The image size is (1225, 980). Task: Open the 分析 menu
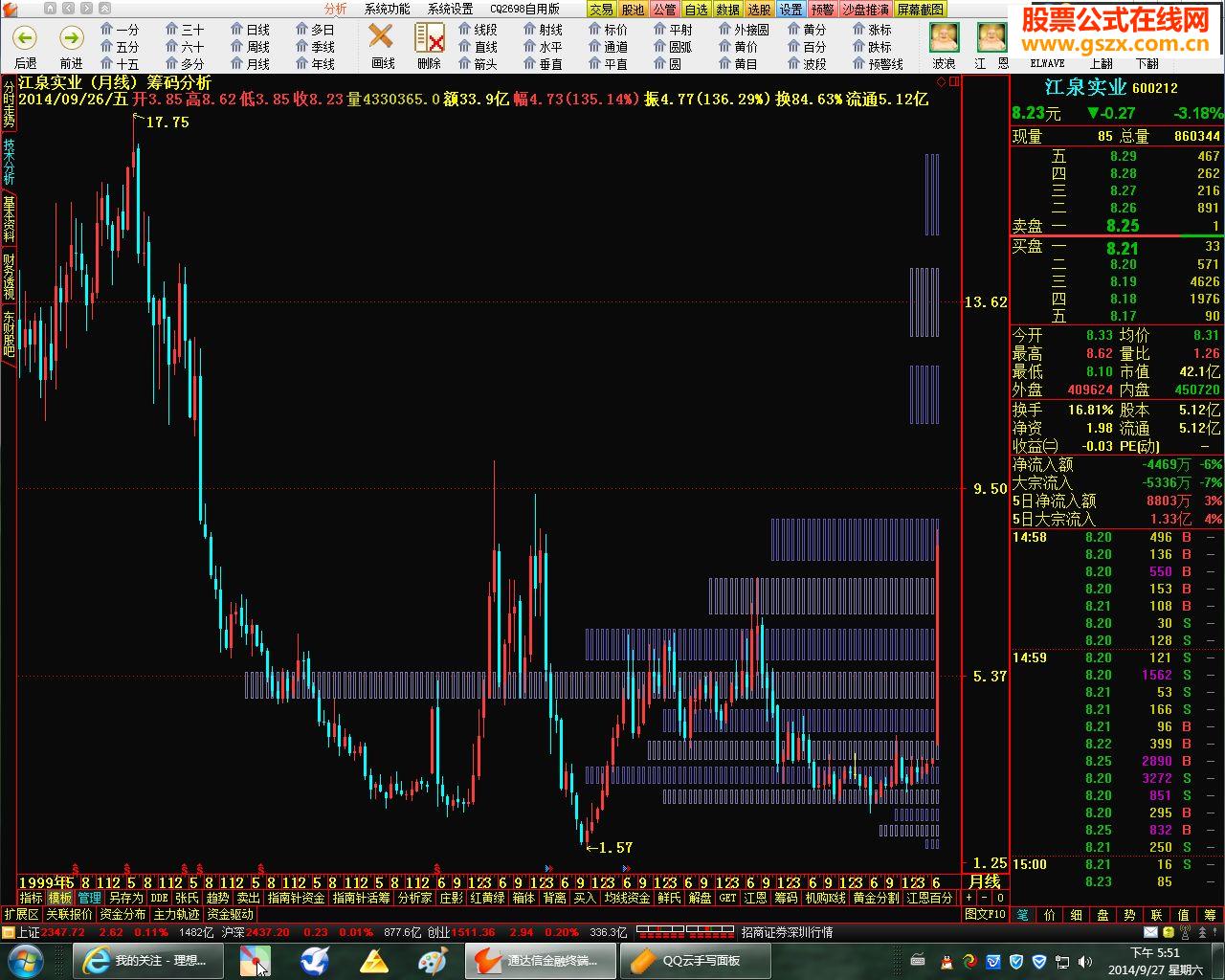click(x=335, y=9)
